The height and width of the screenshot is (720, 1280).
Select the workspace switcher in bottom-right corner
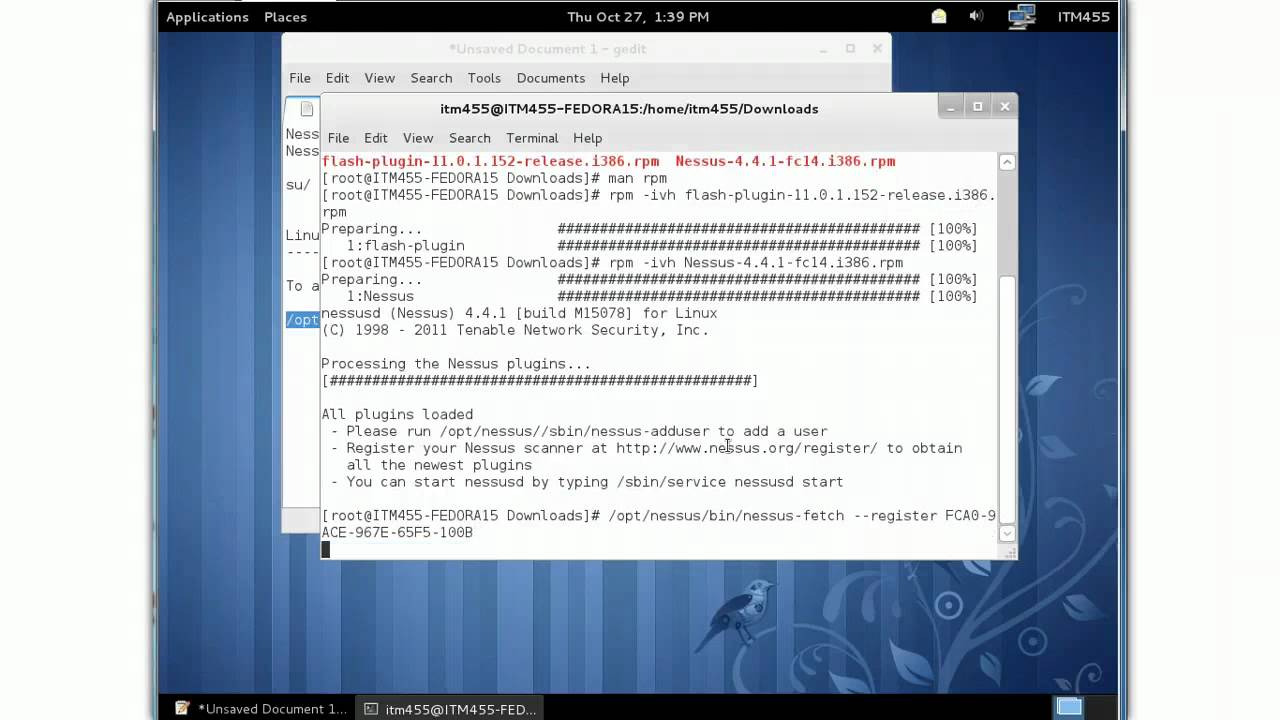pyautogui.click(x=1069, y=707)
